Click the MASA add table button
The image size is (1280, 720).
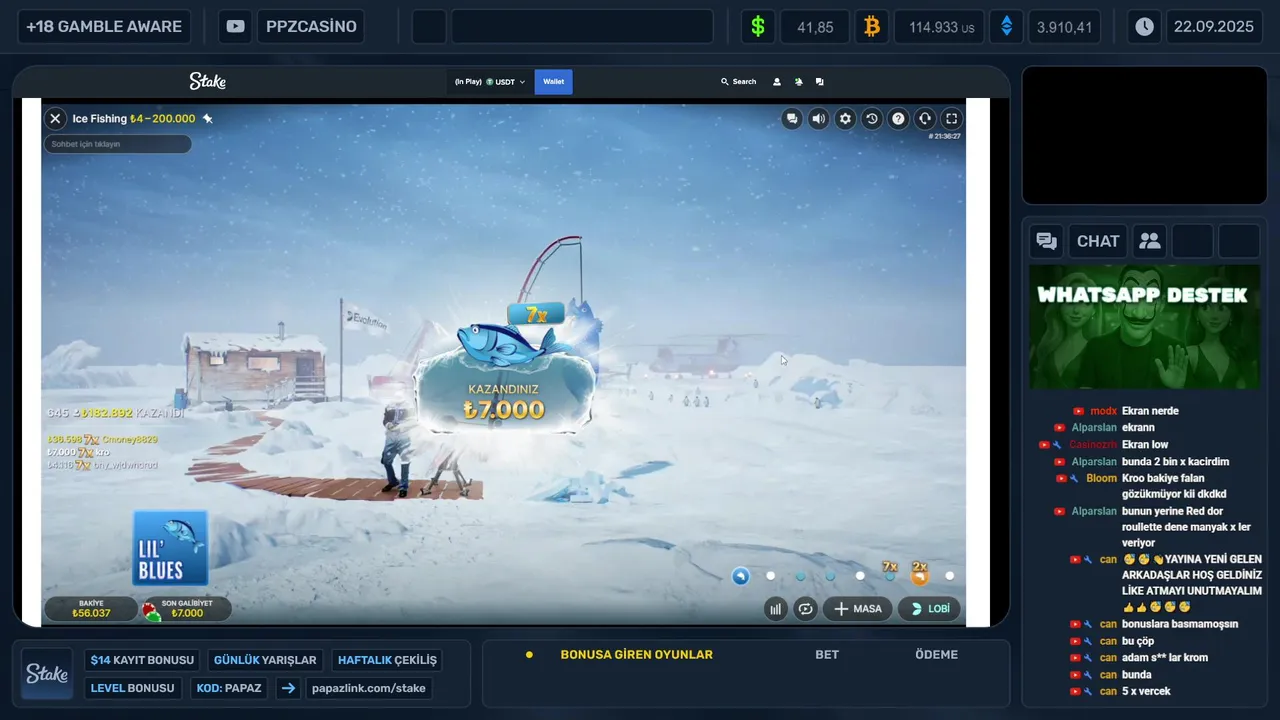858,609
